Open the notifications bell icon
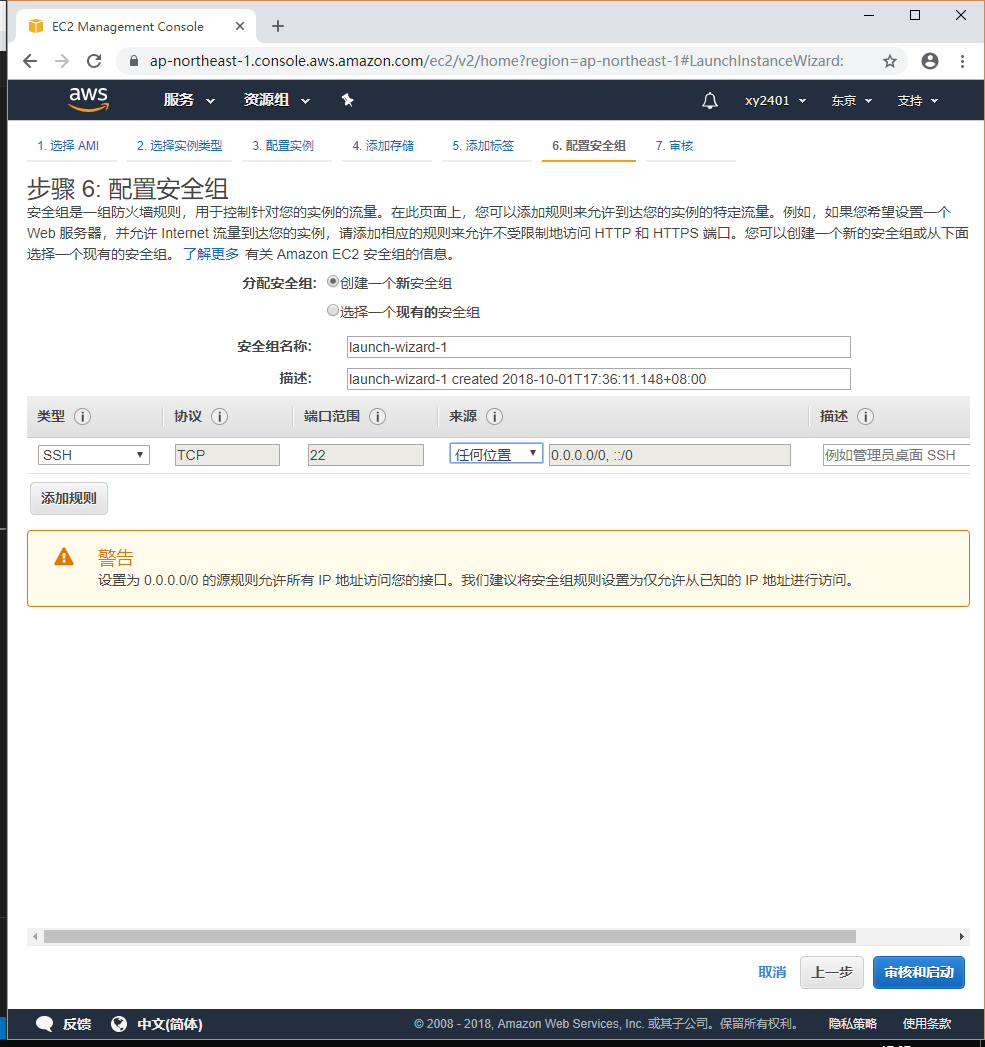The width and height of the screenshot is (985, 1047). coord(710,101)
